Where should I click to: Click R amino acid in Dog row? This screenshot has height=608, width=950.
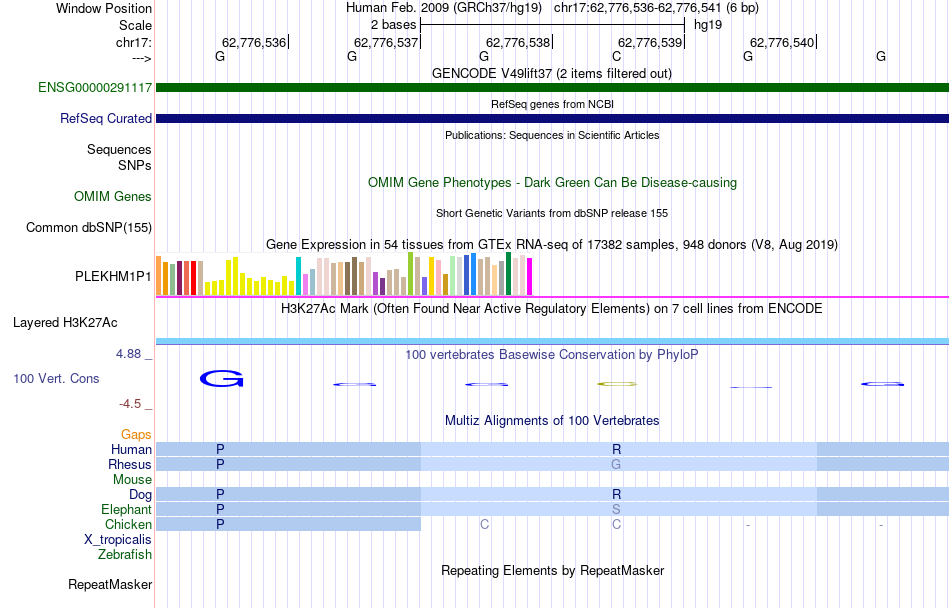pos(617,495)
